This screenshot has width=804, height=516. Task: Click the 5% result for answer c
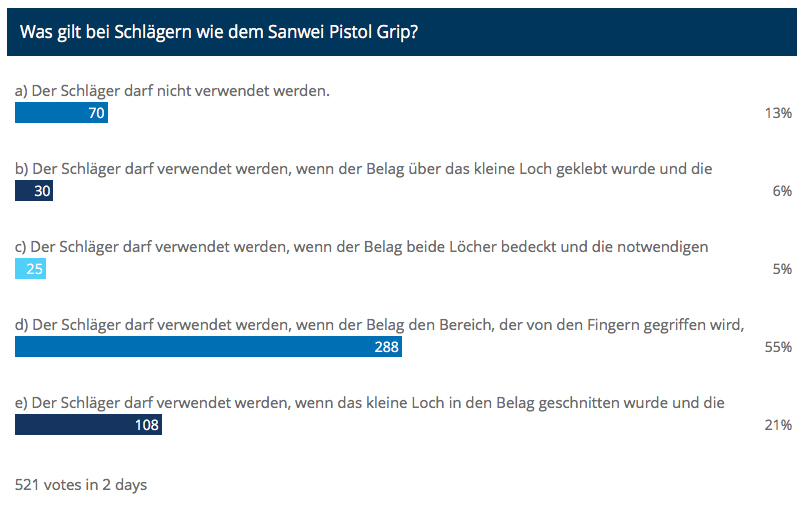(782, 269)
